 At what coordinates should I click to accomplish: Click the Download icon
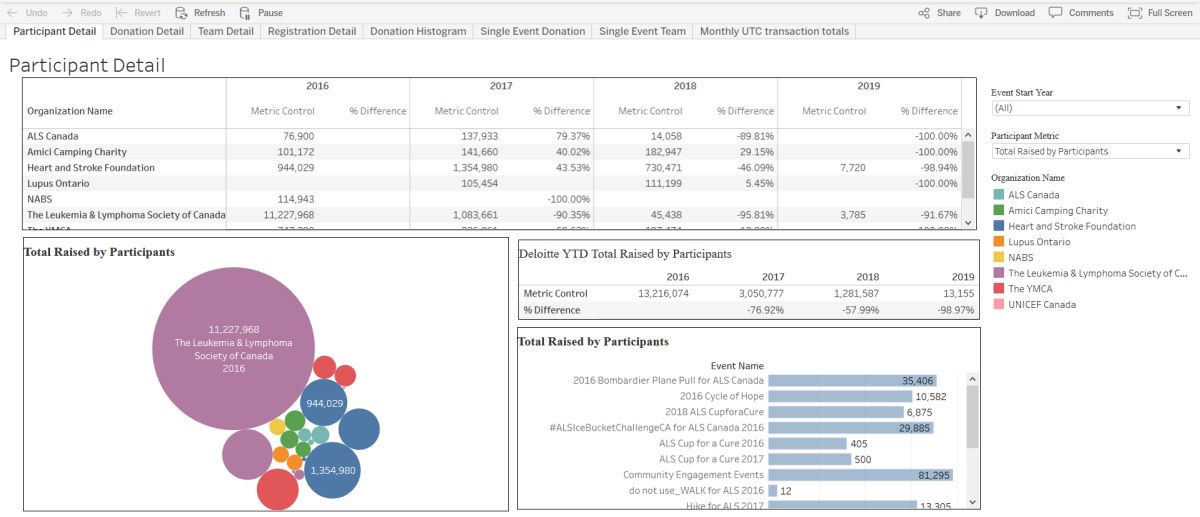tap(981, 13)
